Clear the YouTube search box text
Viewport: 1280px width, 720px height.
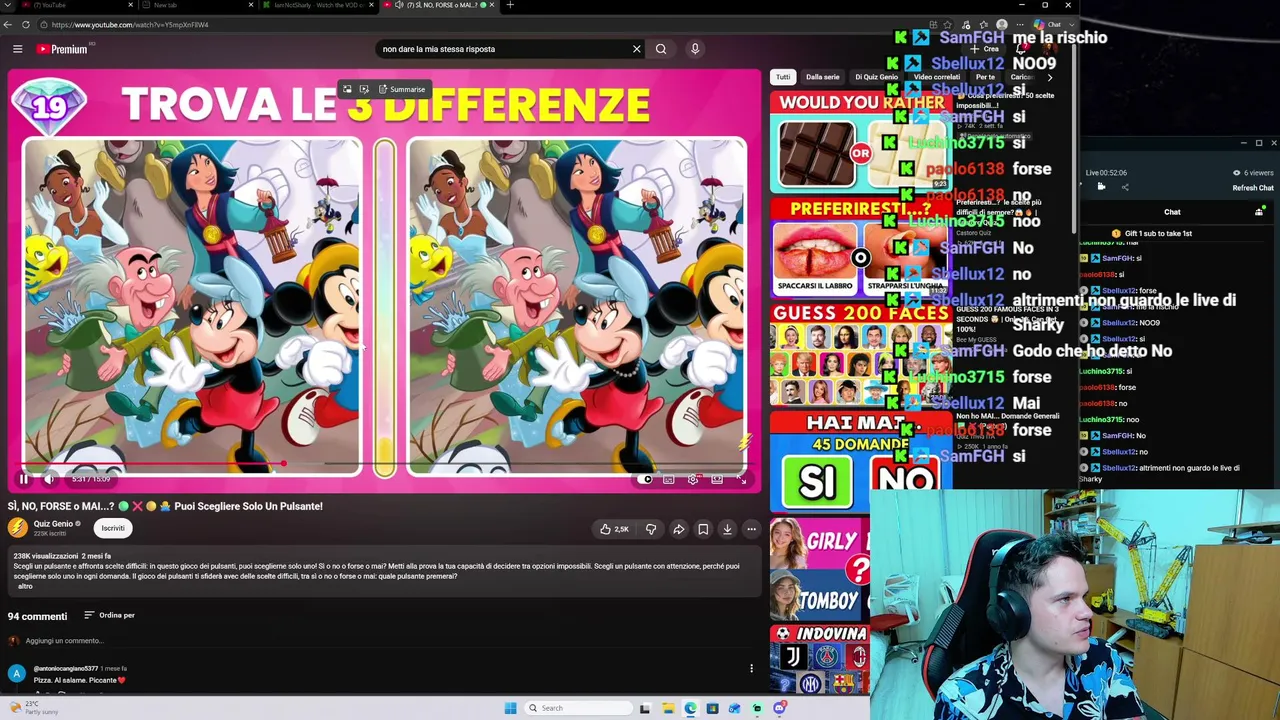point(636,49)
